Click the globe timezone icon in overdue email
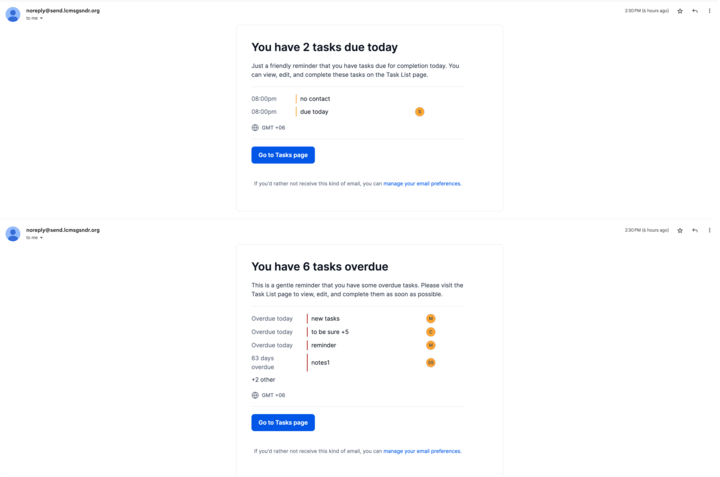Screen dimensions: 720x477 click(x=255, y=395)
